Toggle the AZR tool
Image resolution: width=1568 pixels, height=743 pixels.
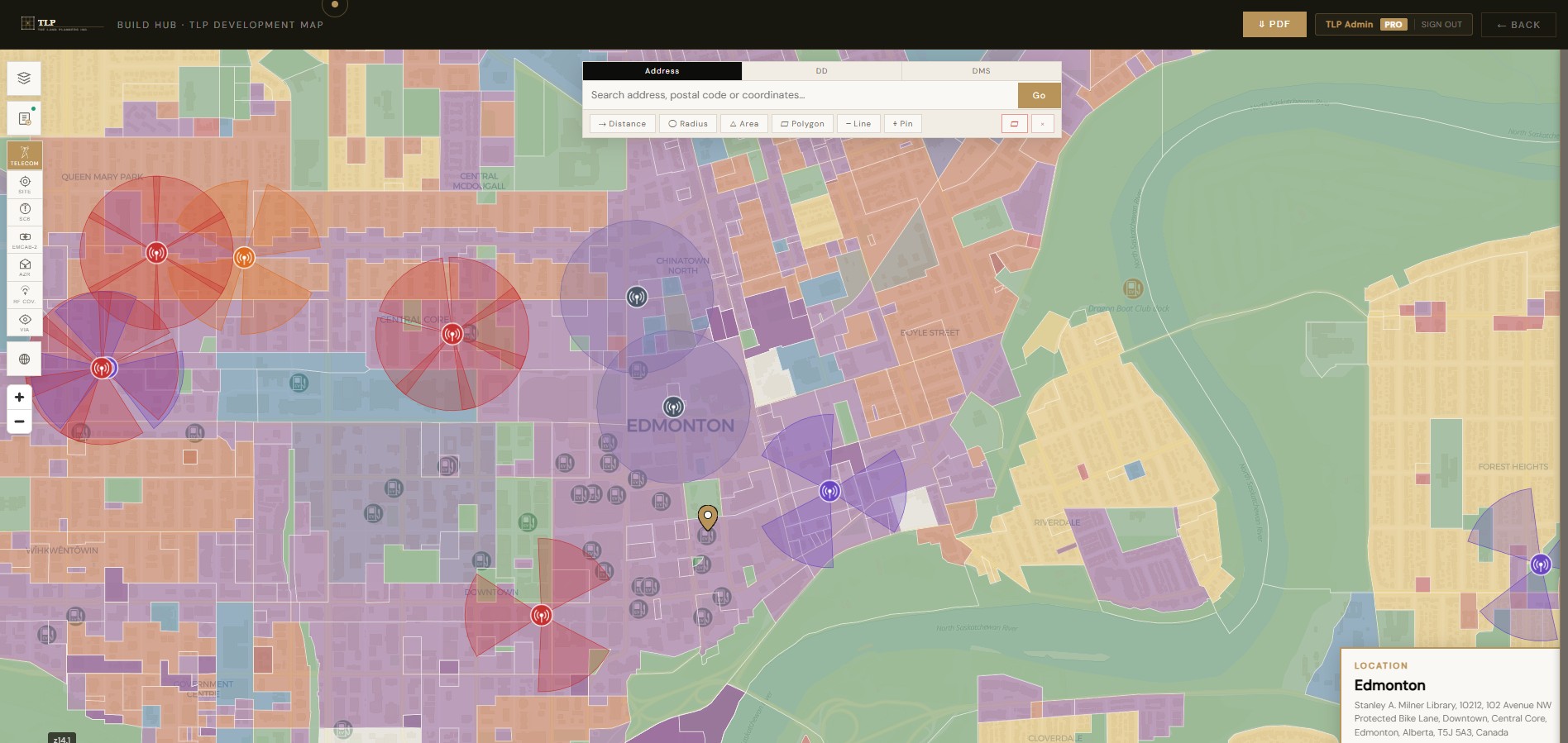click(x=25, y=268)
